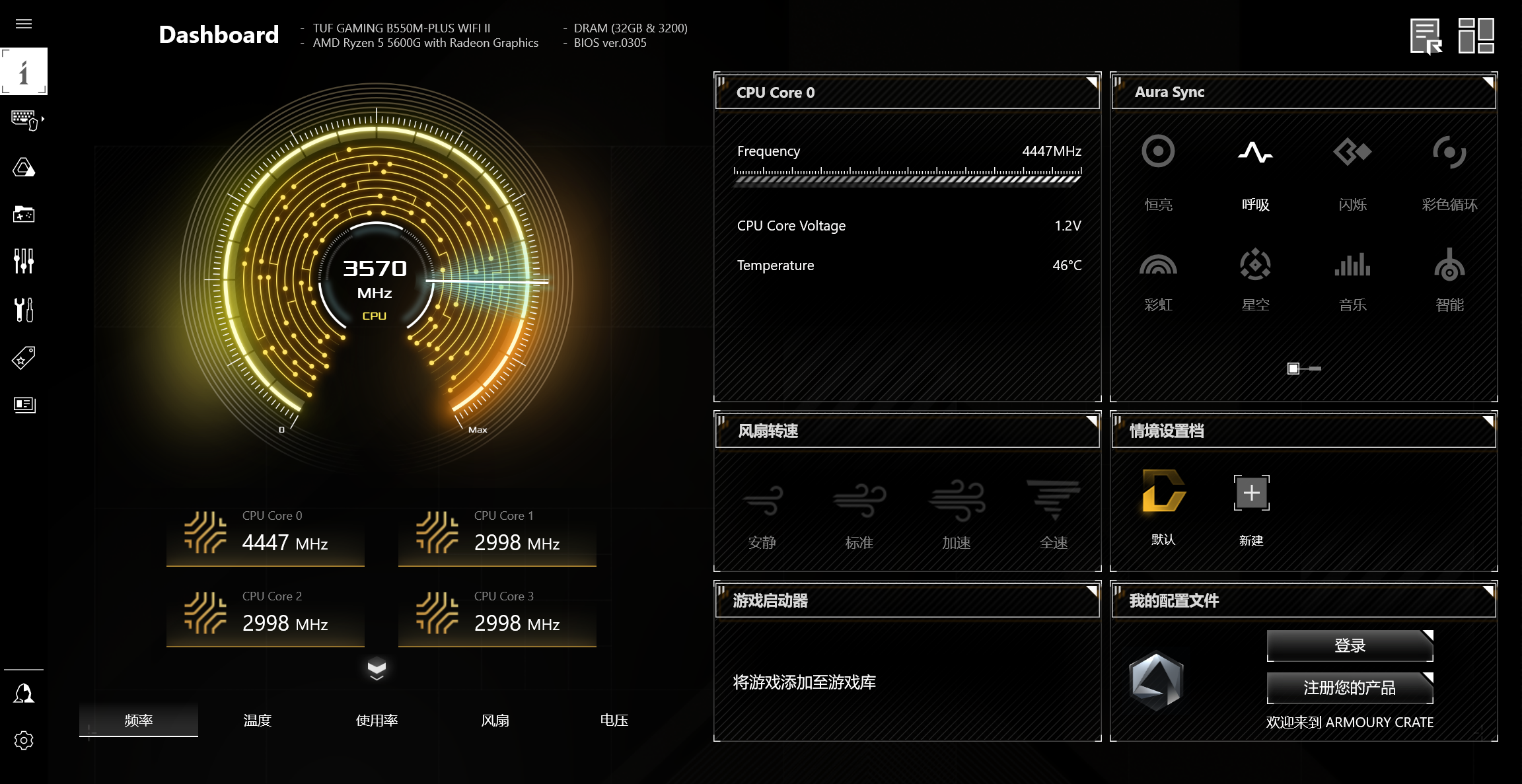Open the Game Library folder sidebar icon

click(x=24, y=214)
